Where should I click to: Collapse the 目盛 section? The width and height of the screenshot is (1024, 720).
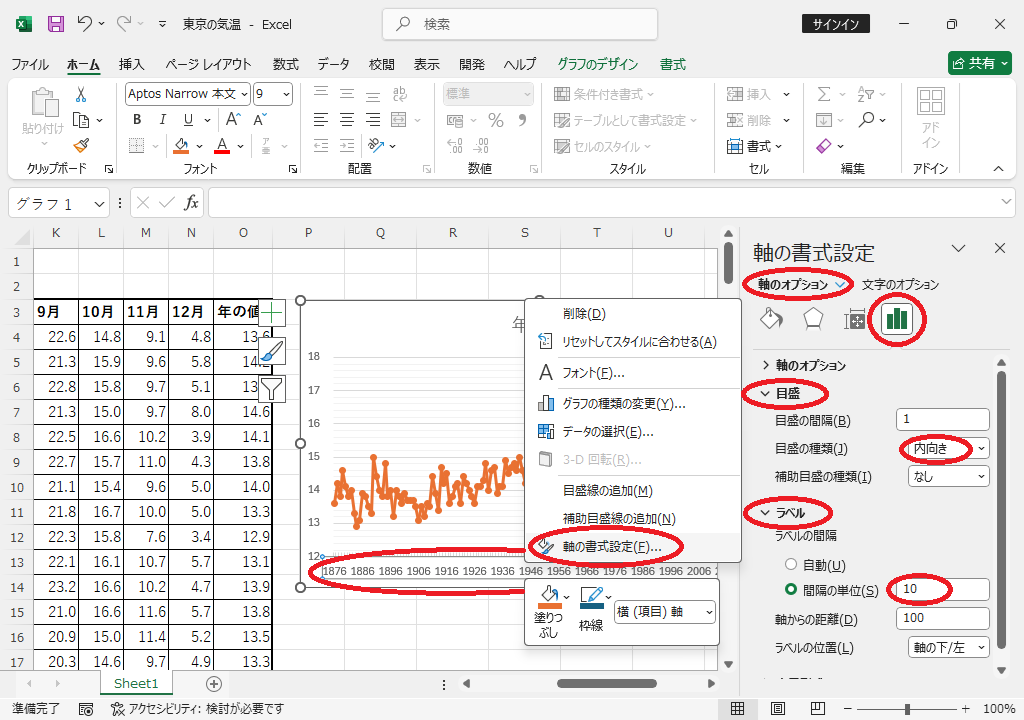point(780,393)
